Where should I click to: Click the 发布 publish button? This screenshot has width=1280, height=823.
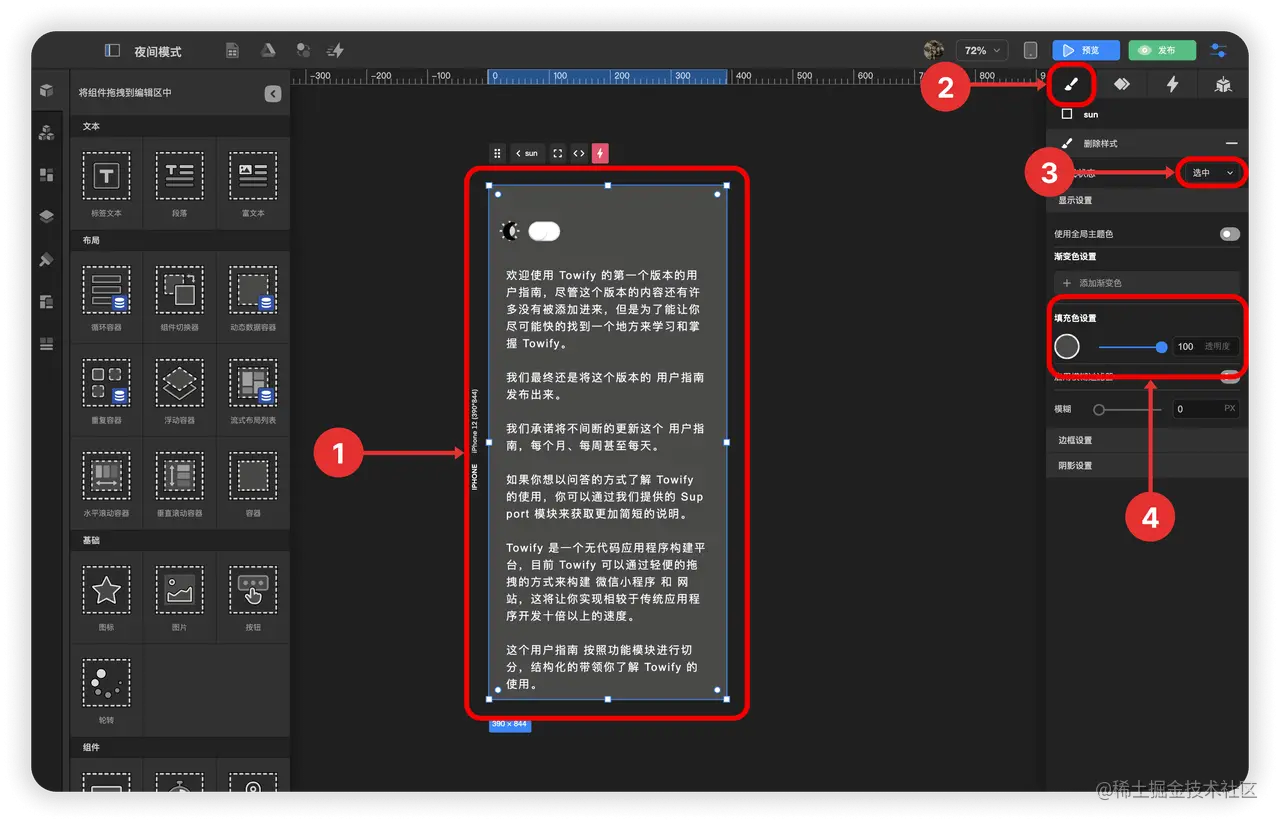click(1162, 50)
